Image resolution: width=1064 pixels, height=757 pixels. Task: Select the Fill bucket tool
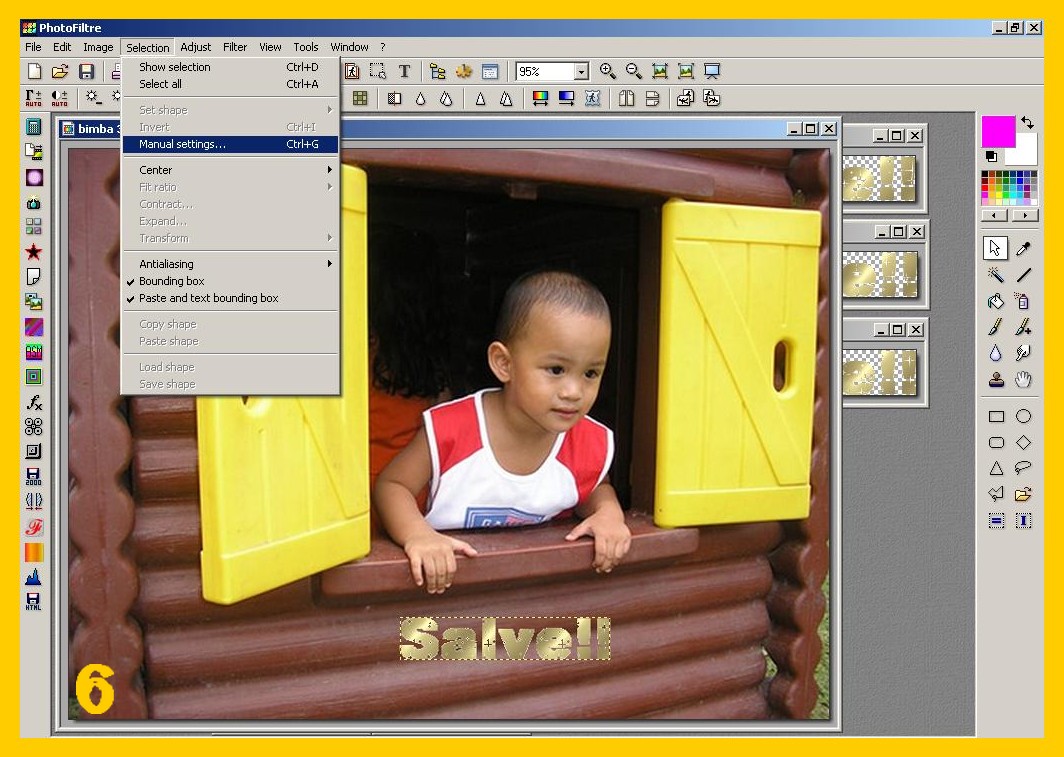click(x=996, y=301)
